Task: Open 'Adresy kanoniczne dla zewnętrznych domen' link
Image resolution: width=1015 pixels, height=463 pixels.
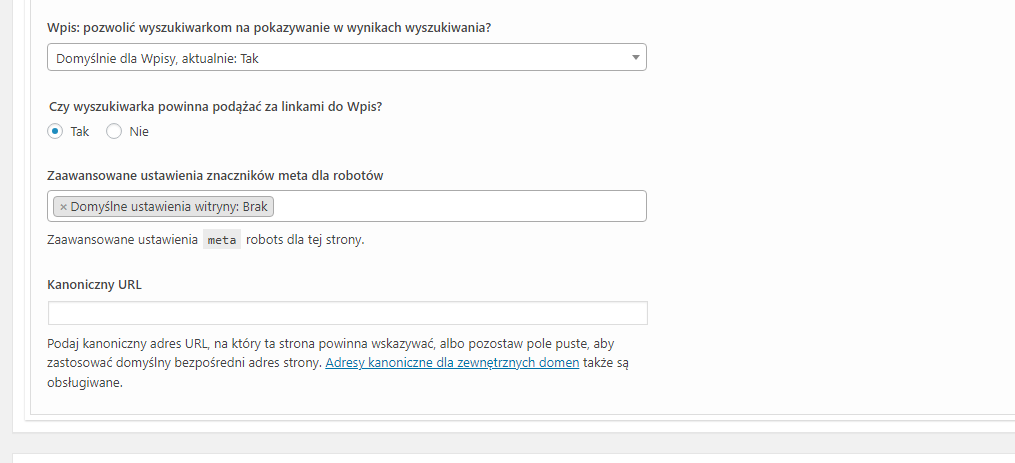Action: [x=452, y=363]
